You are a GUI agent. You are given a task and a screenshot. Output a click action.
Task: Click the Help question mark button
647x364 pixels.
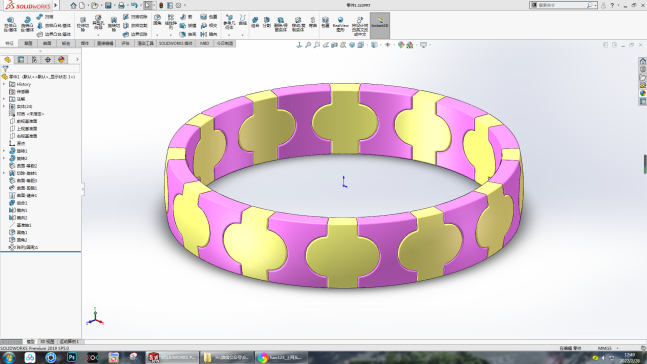tap(612, 5)
